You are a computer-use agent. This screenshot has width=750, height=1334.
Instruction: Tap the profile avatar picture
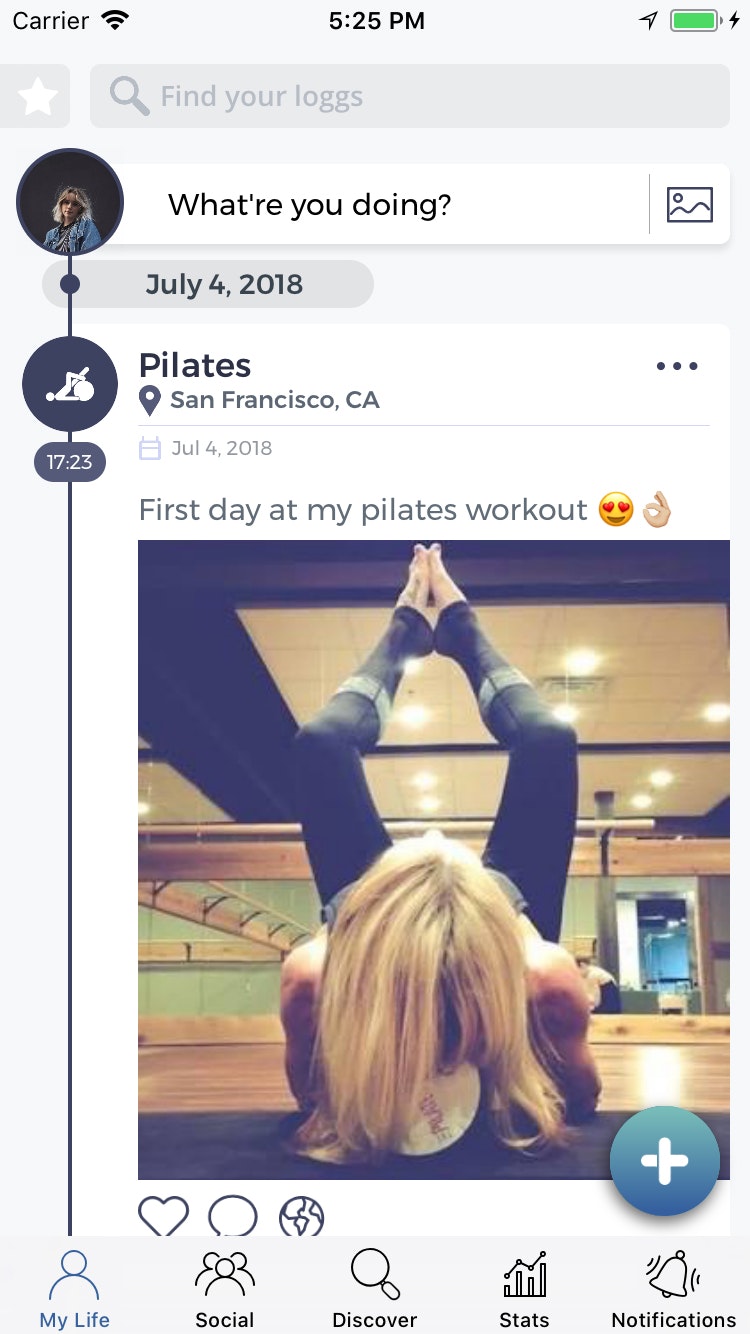click(70, 202)
